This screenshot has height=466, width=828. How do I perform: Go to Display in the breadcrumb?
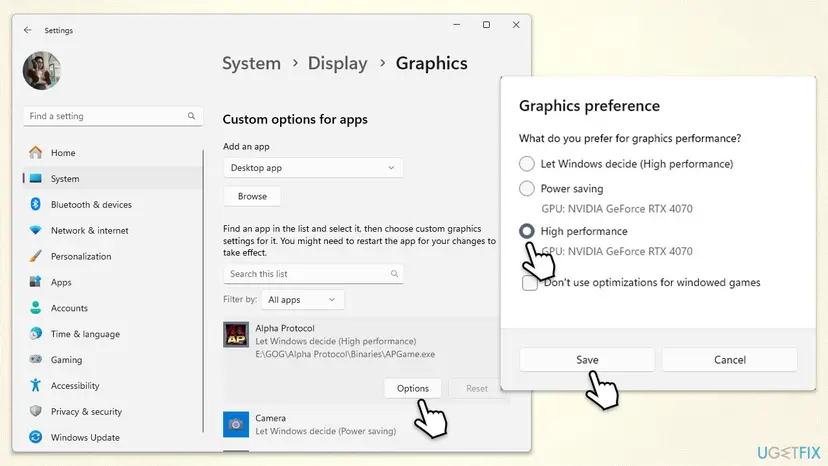(x=337, y=63)
